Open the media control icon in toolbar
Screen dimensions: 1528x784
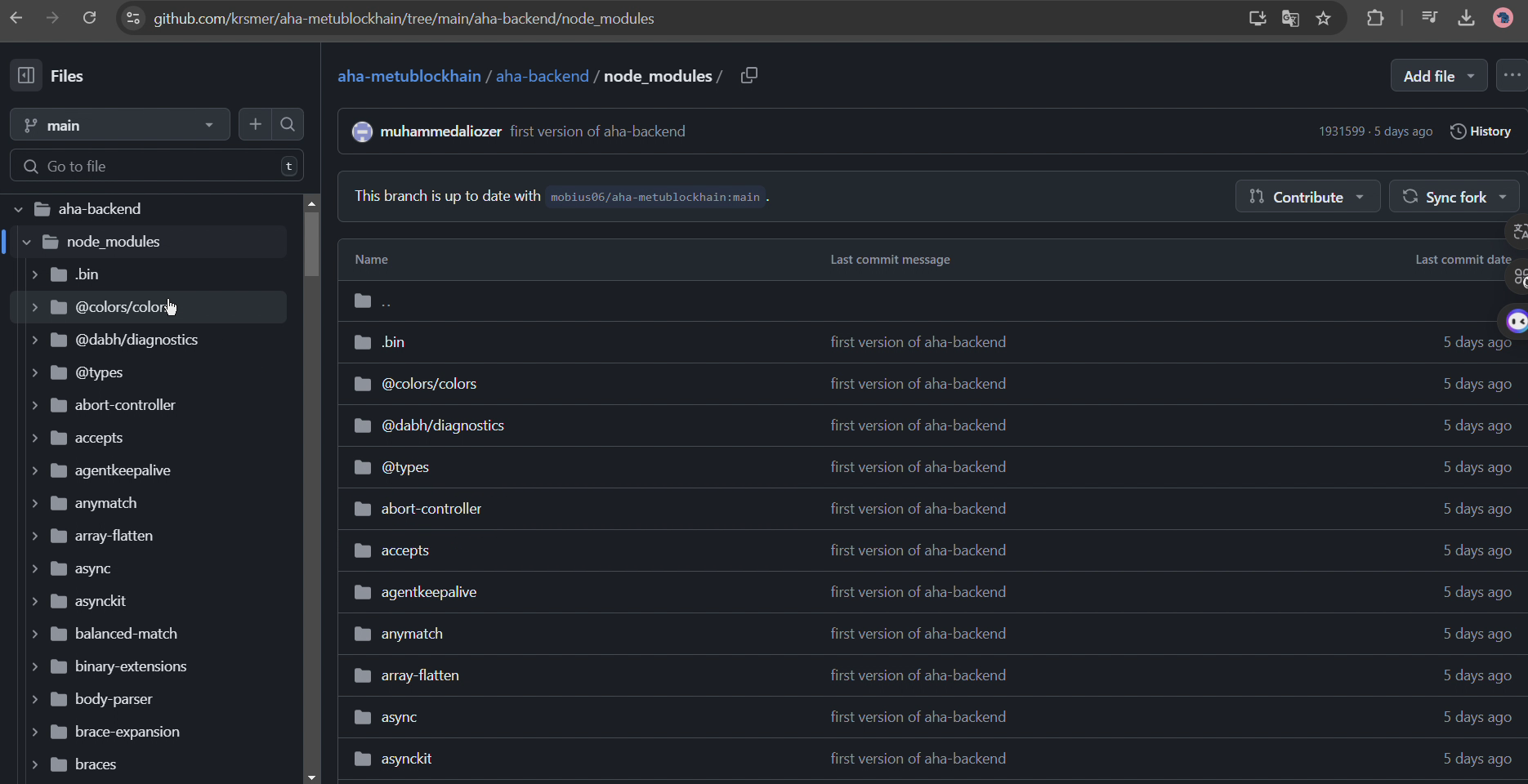1429,18
